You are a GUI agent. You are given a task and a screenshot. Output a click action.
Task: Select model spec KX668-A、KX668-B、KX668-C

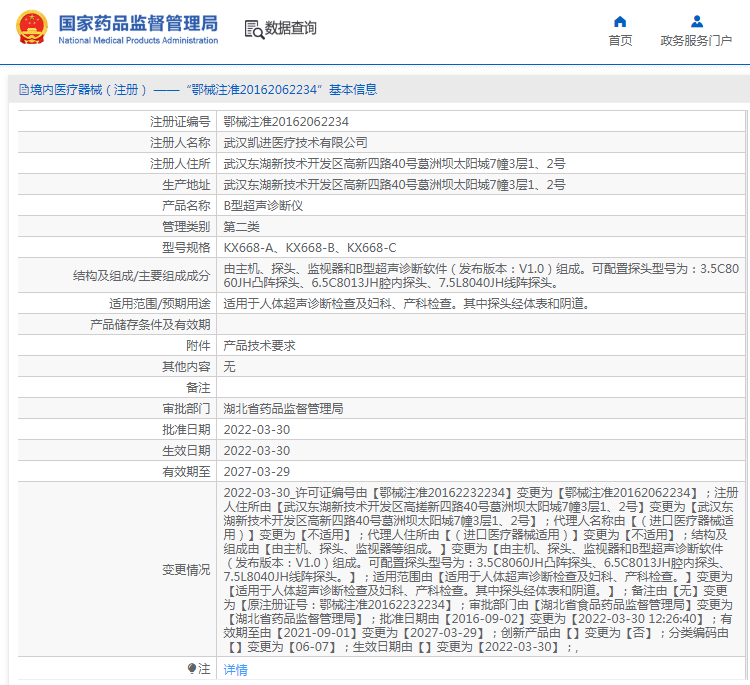[310, 248]
